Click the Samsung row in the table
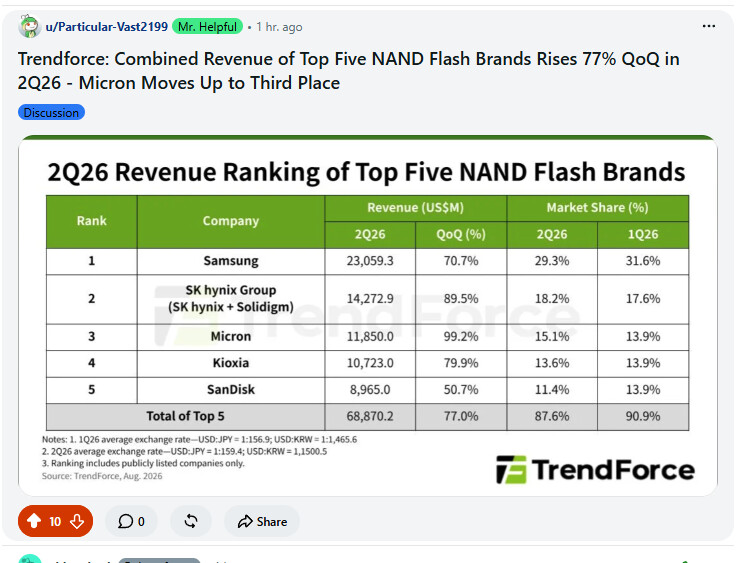 pyautogui.click(x=368, y=261)
